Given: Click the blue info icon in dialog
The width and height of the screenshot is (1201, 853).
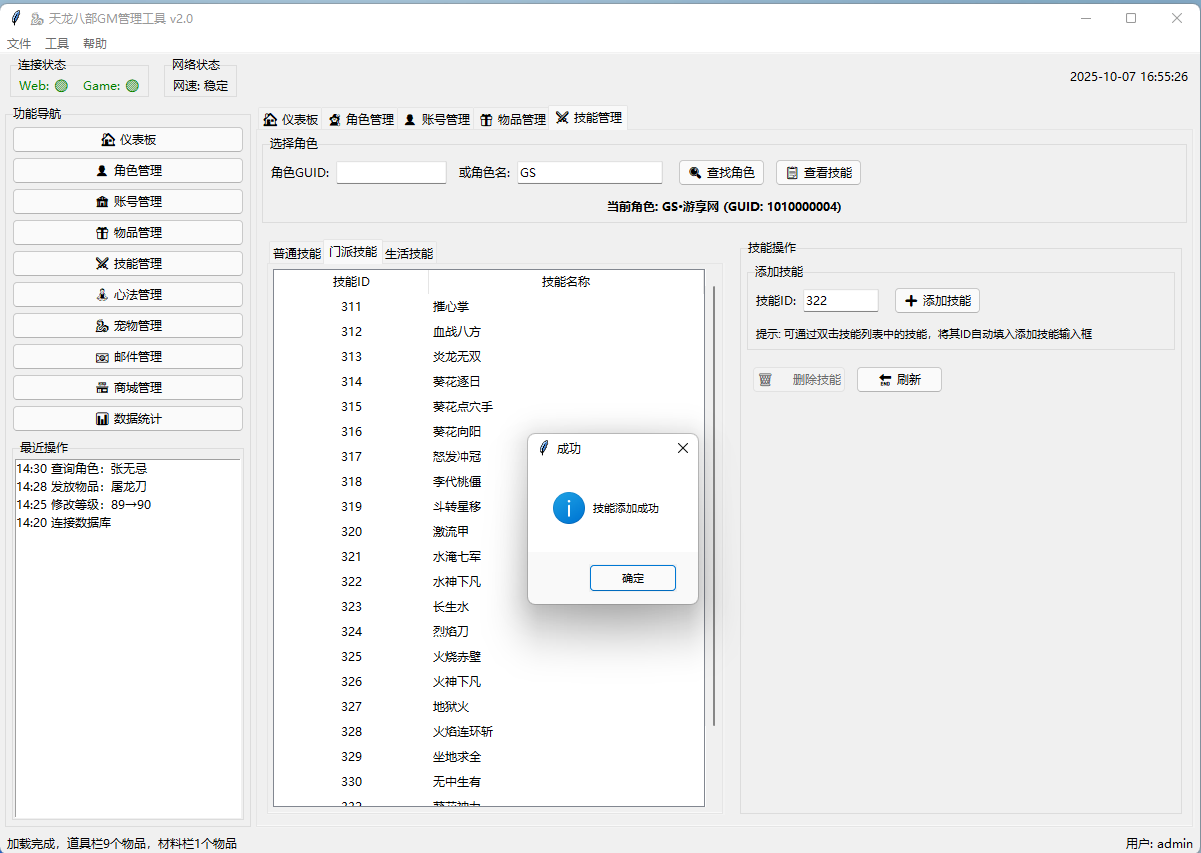Looking at the screenshot, I should 568,508.
